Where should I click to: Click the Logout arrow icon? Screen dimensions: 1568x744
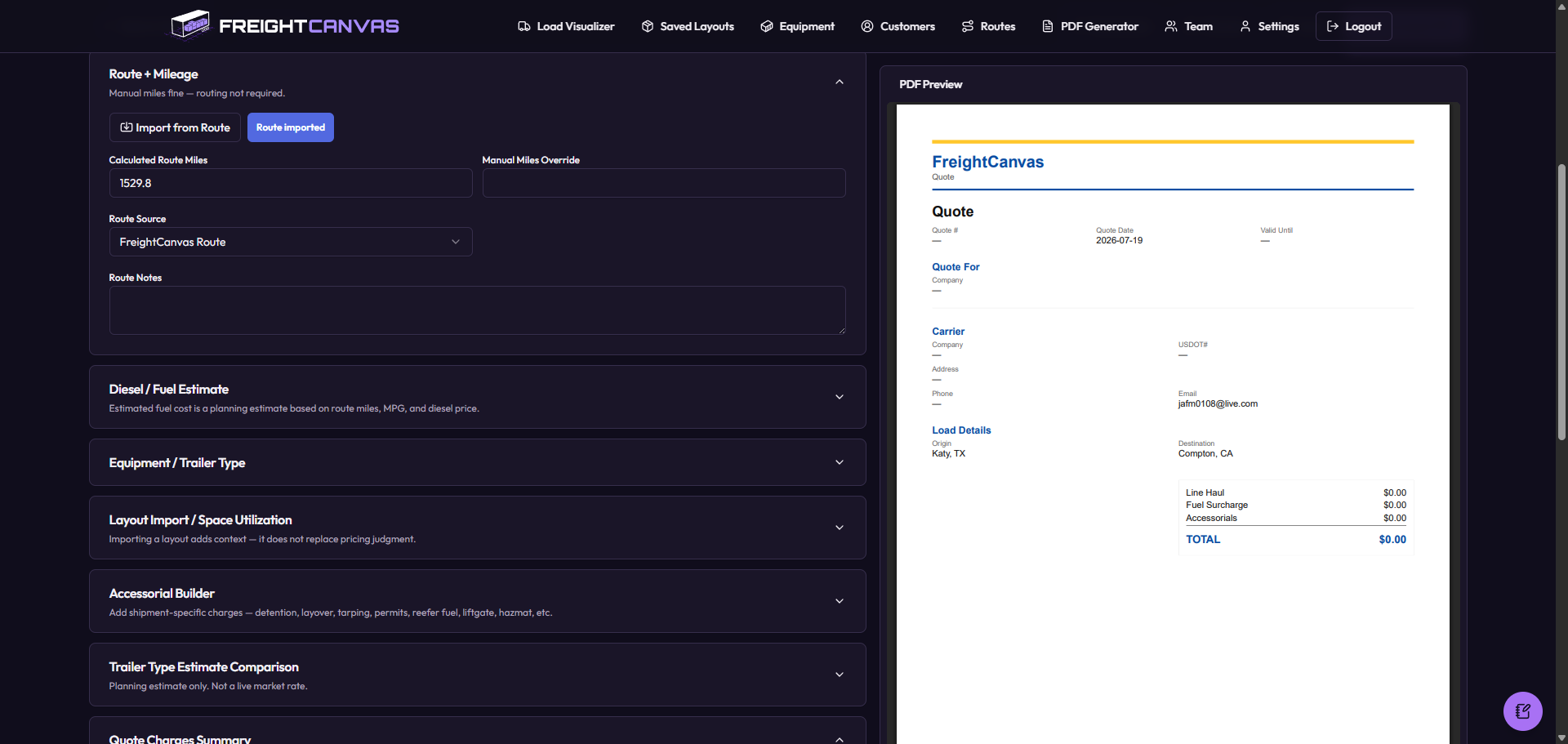[1333, 26]
